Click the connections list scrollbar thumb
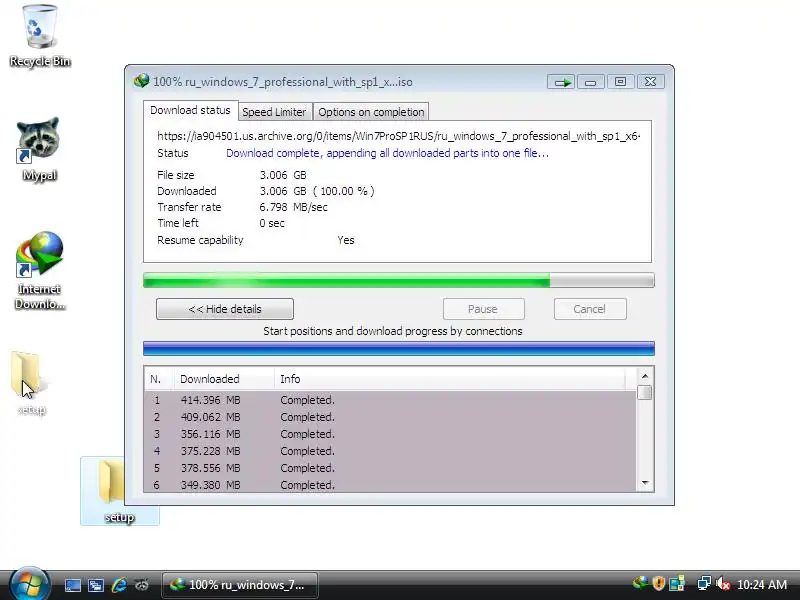The height and width of the screenshot is (600, 800). [645, 392]
